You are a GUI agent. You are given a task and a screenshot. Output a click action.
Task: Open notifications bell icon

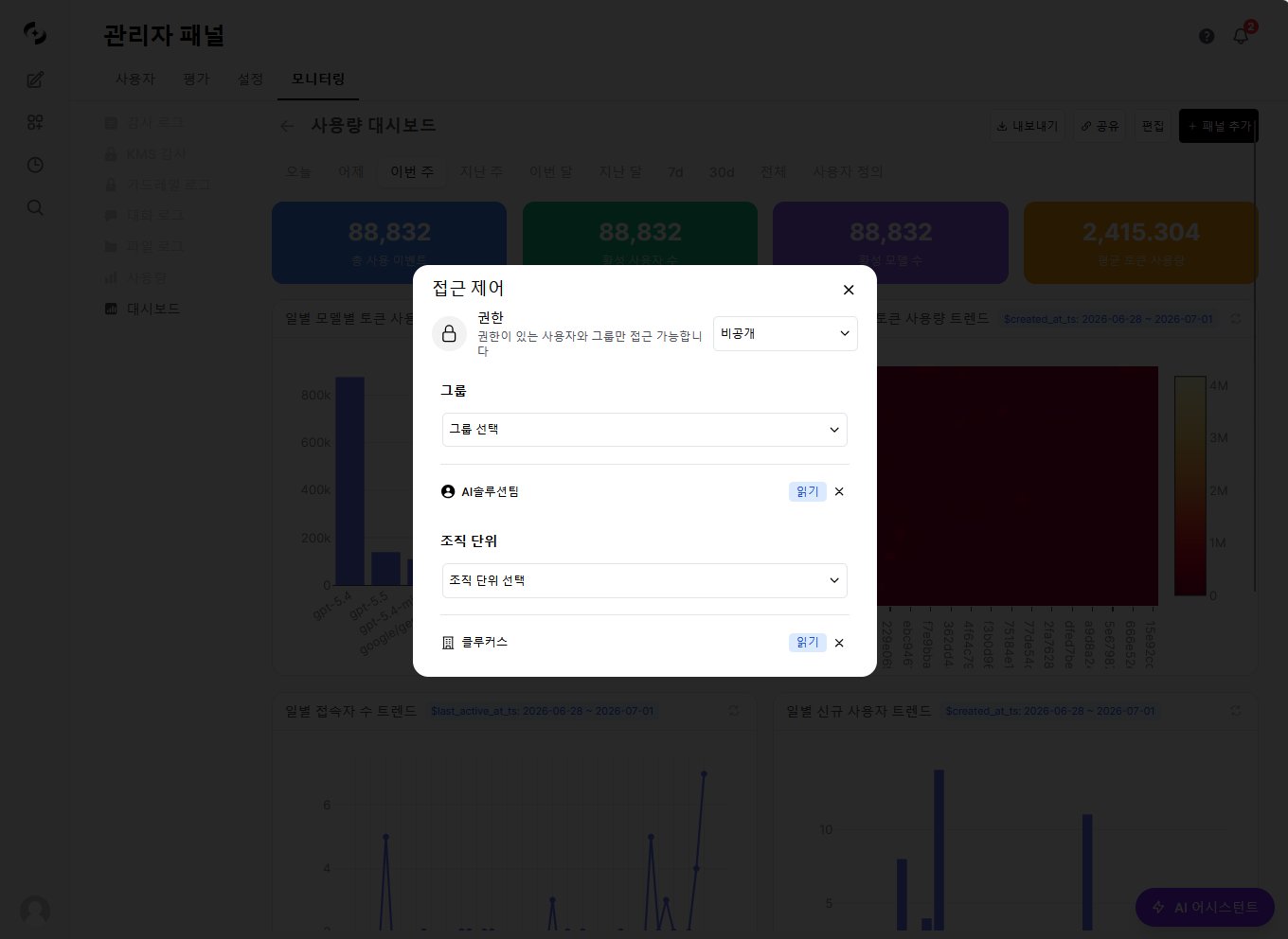click(1241, 36)
